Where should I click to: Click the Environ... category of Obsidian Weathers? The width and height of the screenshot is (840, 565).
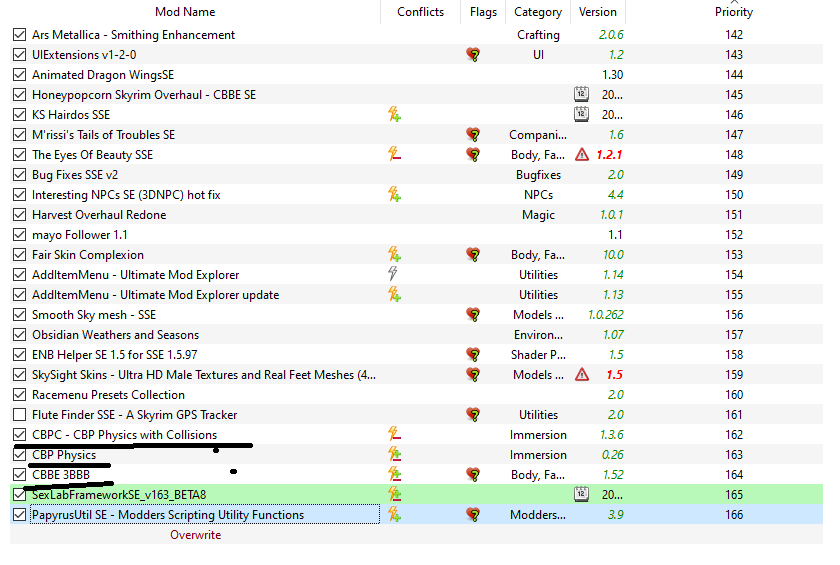coord(538,335)
